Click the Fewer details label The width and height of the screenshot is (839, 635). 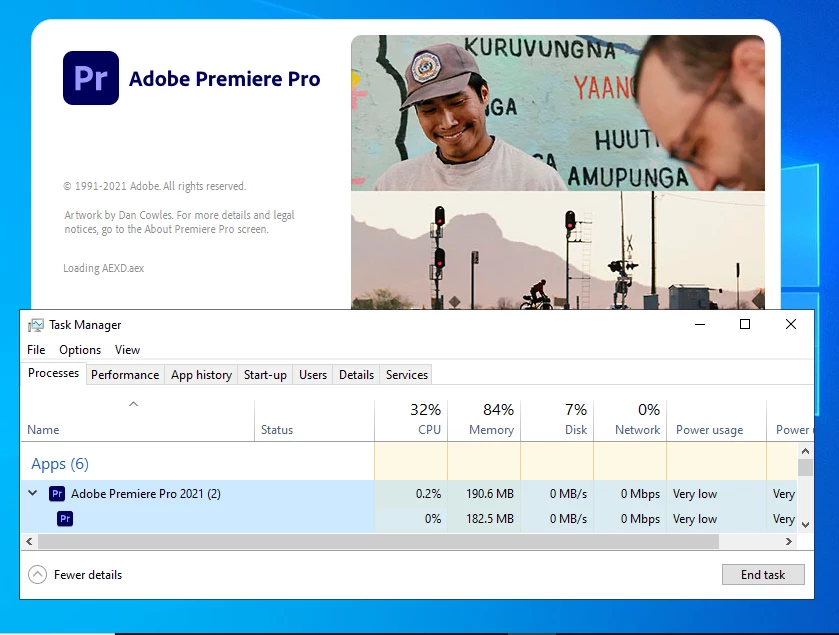tap(88, 575)
